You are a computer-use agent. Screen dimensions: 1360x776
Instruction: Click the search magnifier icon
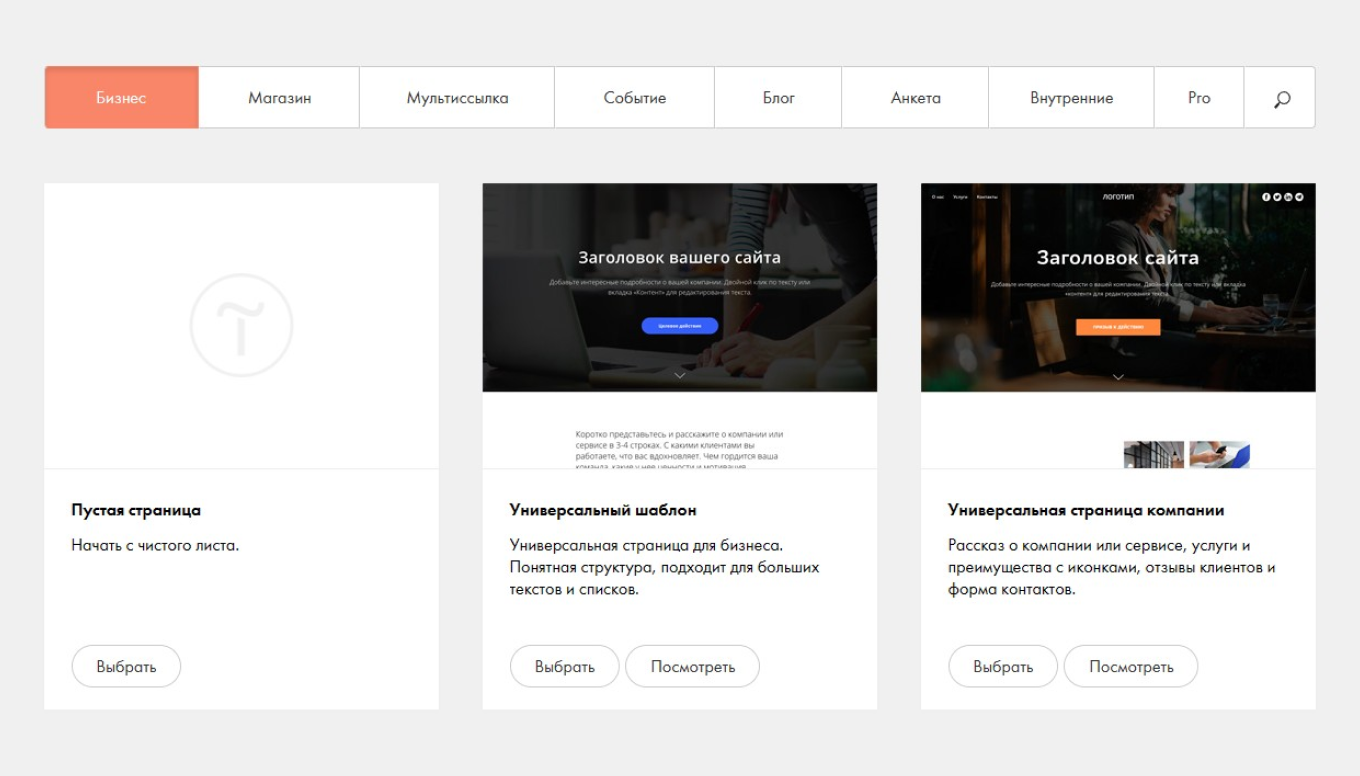pyautogui.click(x=1281, y=99)
